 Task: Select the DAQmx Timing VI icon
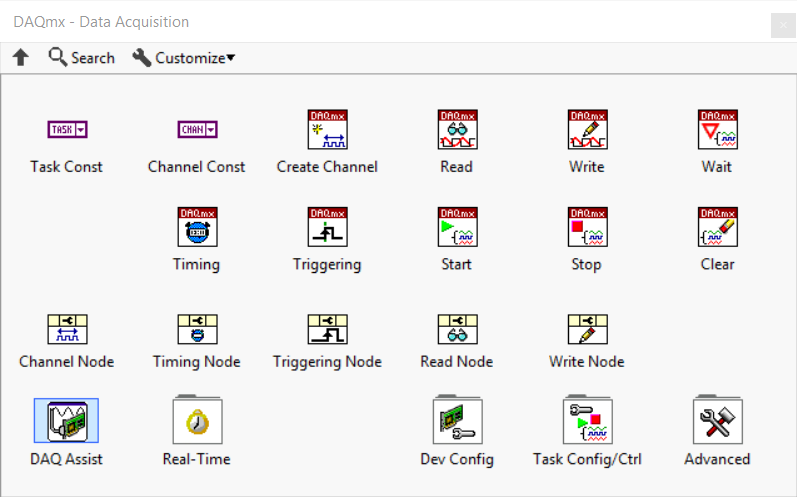197,227
